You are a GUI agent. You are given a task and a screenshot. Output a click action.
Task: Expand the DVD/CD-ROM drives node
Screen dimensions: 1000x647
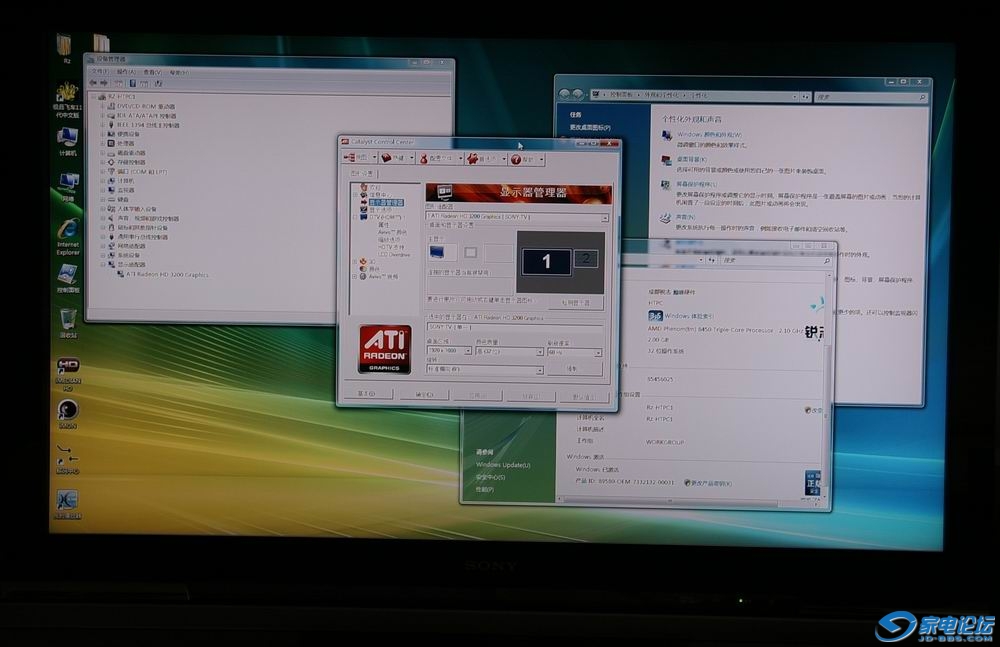coord(104,106)
